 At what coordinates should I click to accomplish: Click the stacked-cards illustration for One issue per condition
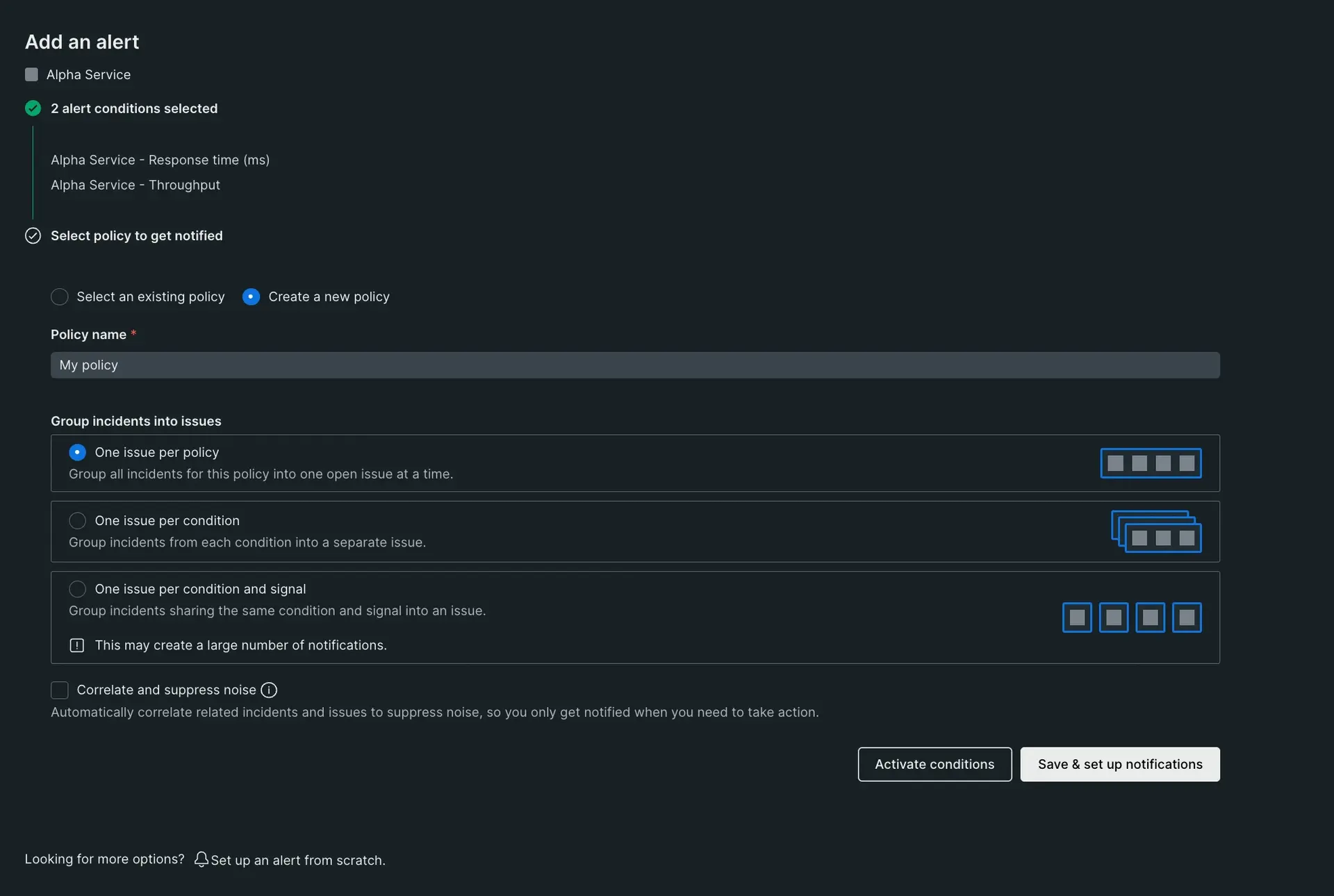pos(1156,531)
